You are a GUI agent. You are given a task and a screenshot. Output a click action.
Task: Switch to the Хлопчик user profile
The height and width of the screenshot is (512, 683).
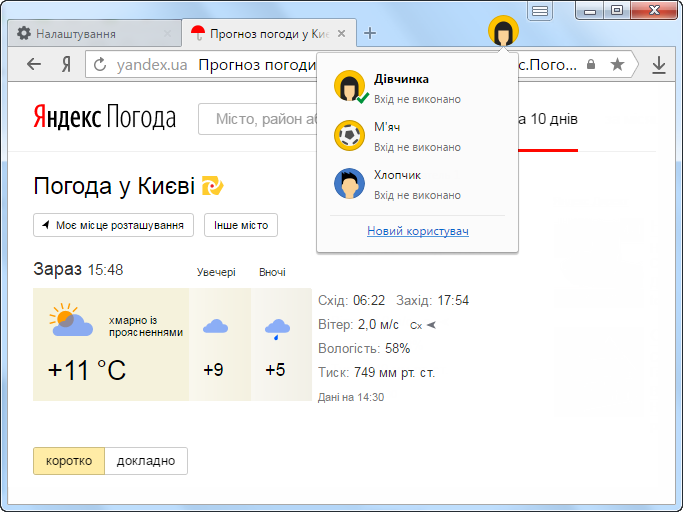[417, 183]
